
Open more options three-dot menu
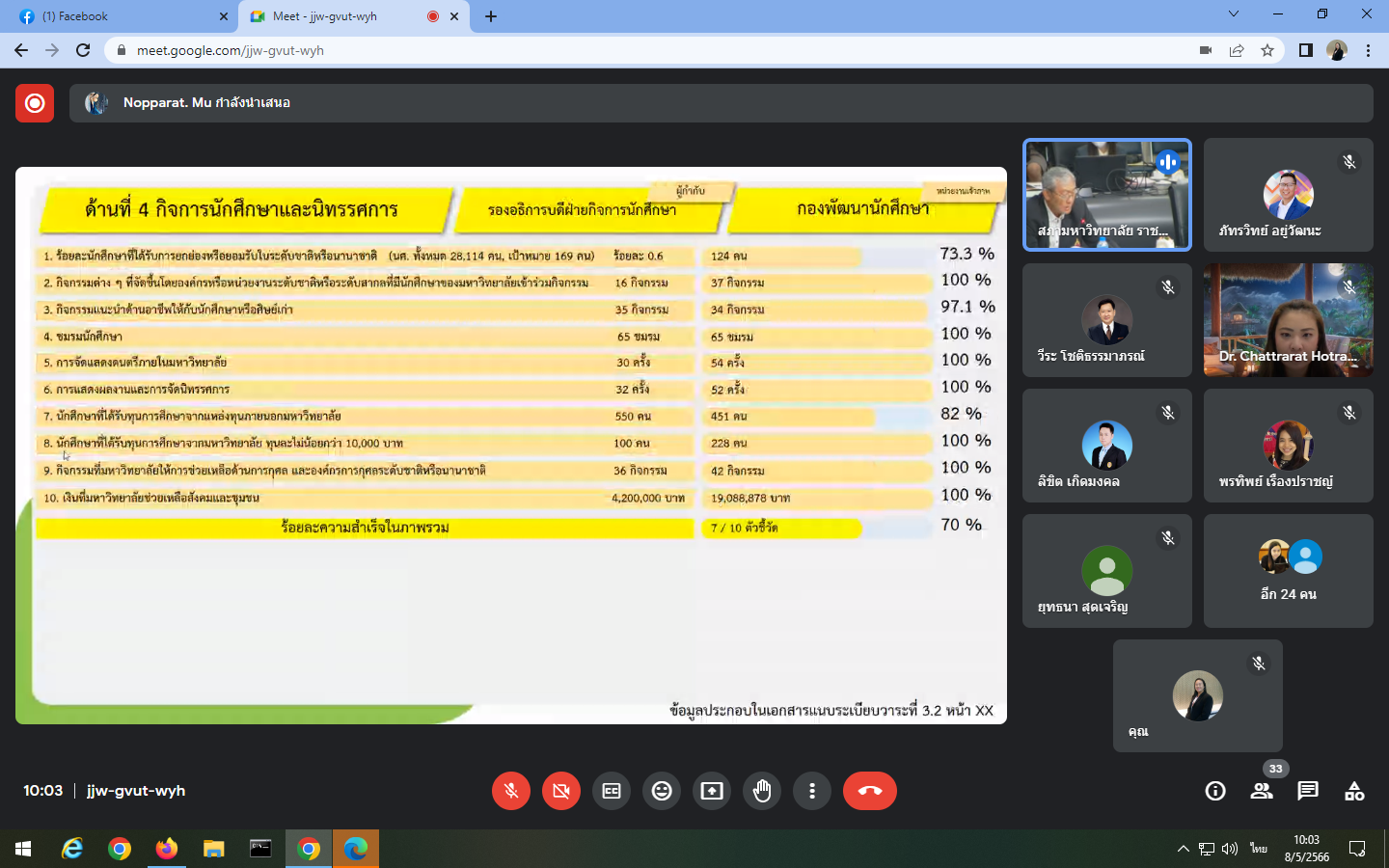click(812, 791)
